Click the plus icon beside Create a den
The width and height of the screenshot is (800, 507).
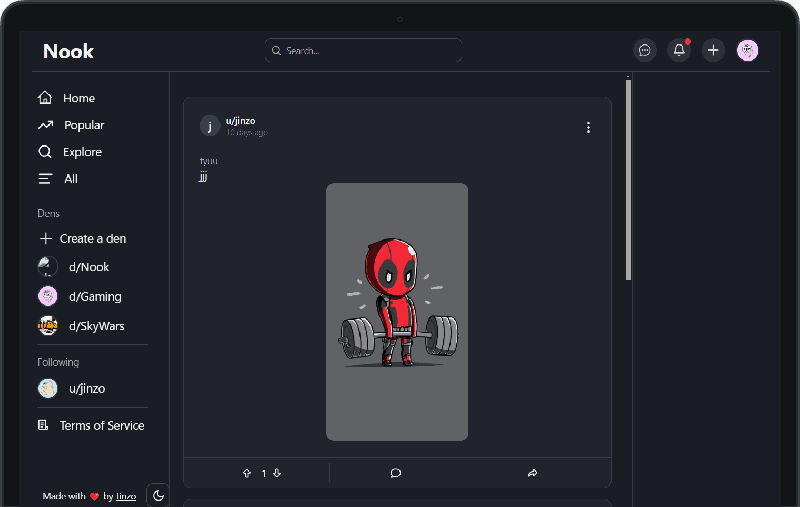46,238
